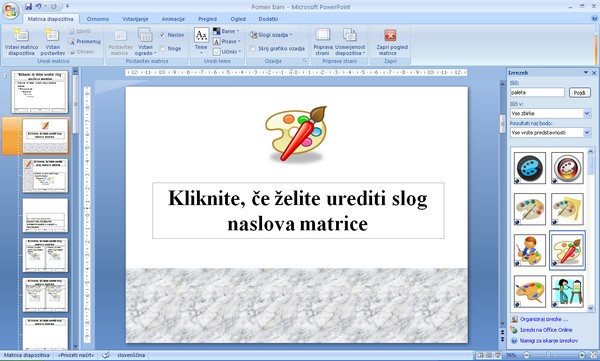Expand the Pisave theme fonts dropdown
The width and height of the screenshot is (600, 361).
click(x=227, y=41)
